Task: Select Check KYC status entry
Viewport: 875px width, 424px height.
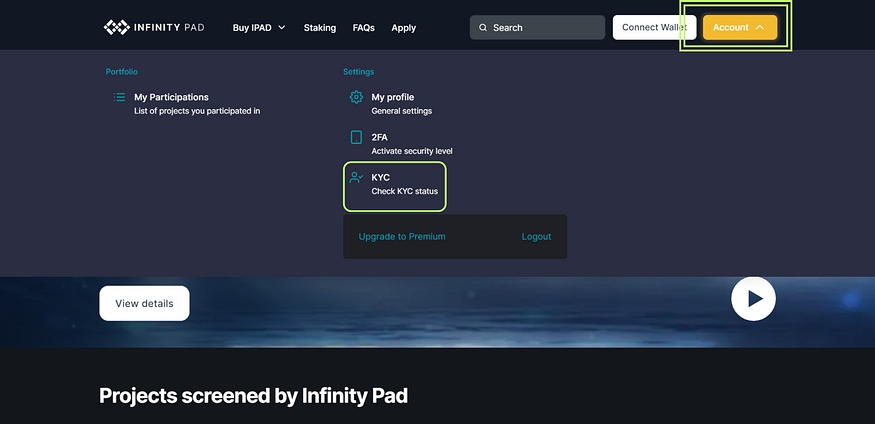Action: (x=404, y=191)
